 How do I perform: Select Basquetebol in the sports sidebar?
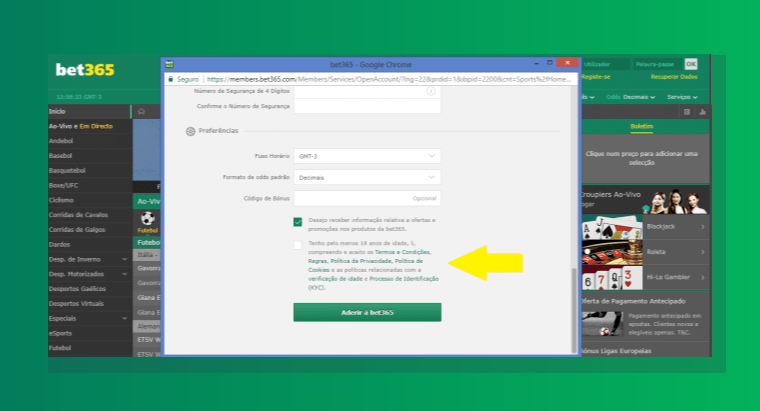(x=89, y=171)
